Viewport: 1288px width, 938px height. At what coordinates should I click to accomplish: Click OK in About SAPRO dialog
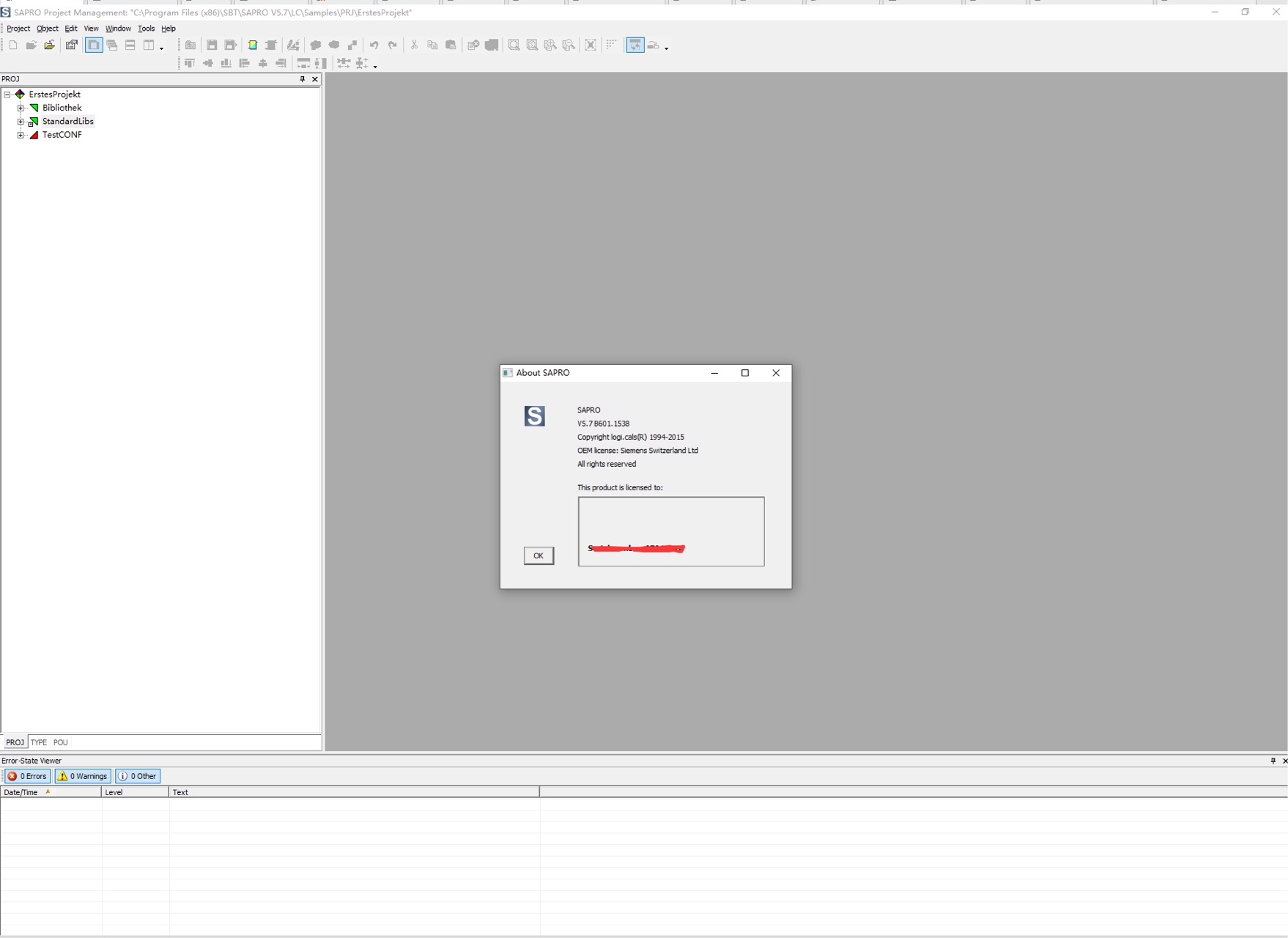click(x=538, y=555)
